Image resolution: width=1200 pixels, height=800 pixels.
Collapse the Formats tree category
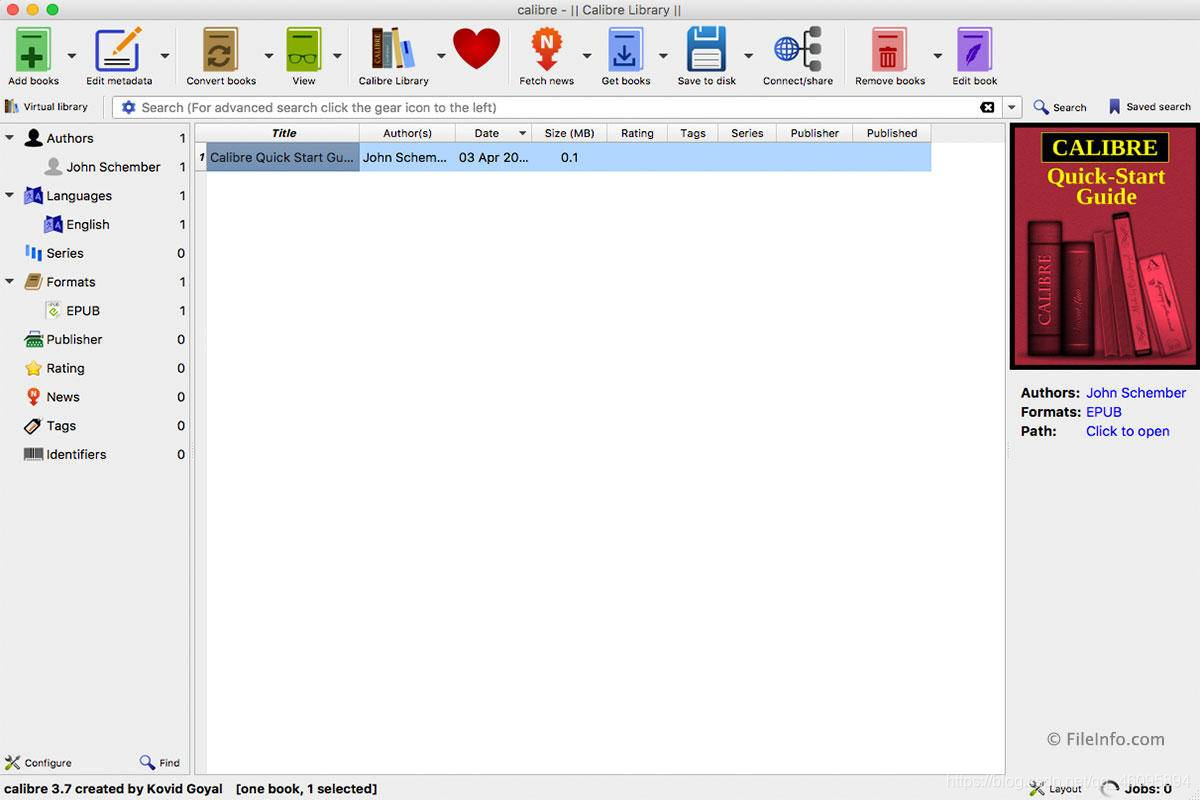[x=10, y=282]
